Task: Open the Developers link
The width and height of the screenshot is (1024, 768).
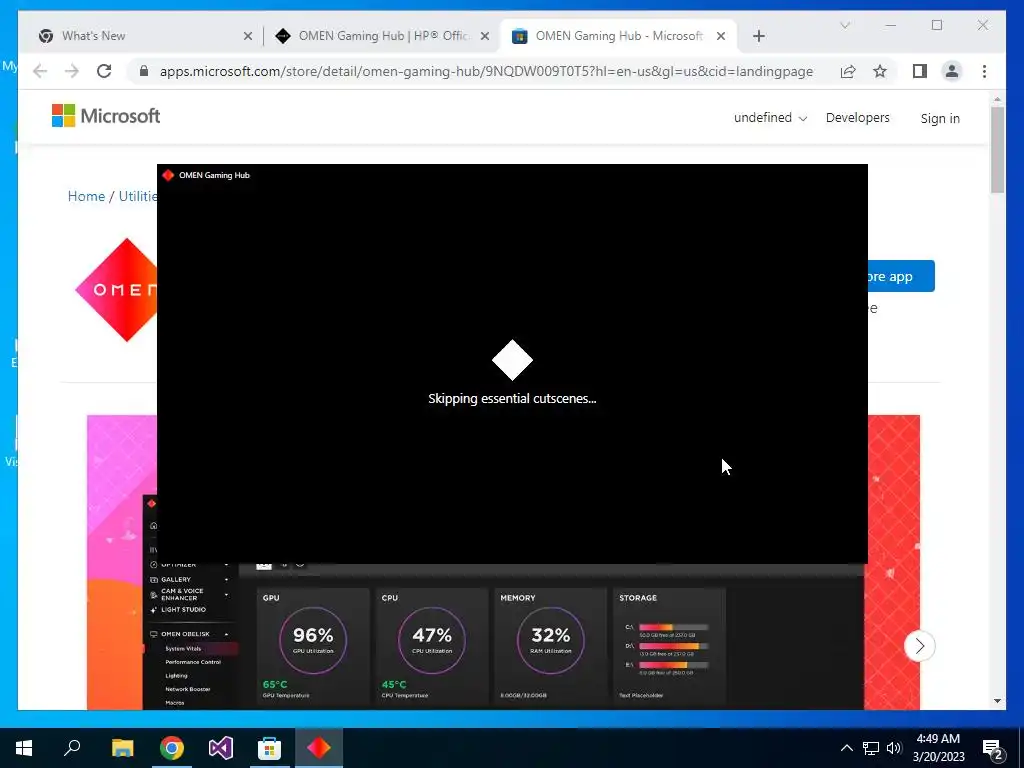Action: click(857, 118)
